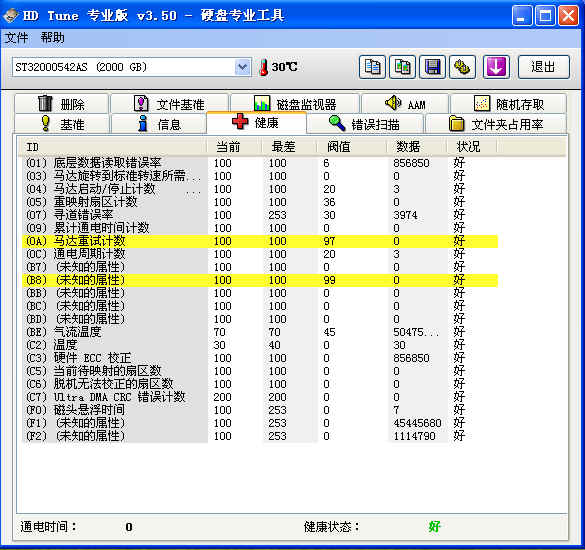Switch to the 文件夹占用率 tab
This screenshot has height=550, width=585.
tap(496, 124)
